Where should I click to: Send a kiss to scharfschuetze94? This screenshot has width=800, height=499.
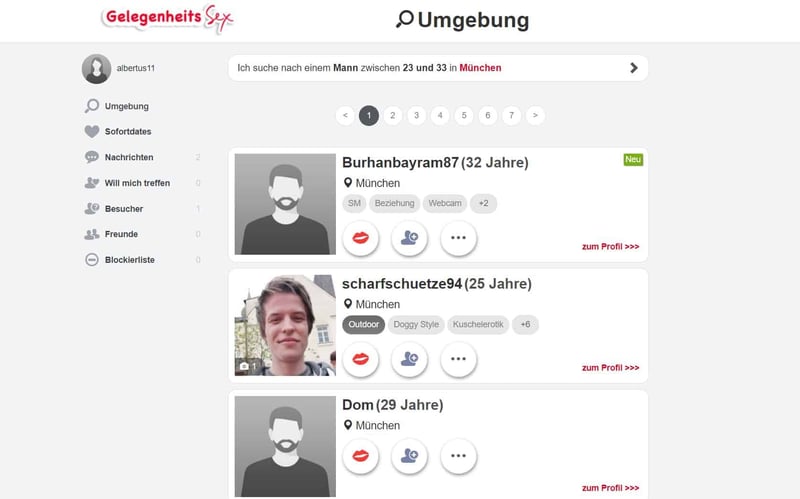(361, 359)
